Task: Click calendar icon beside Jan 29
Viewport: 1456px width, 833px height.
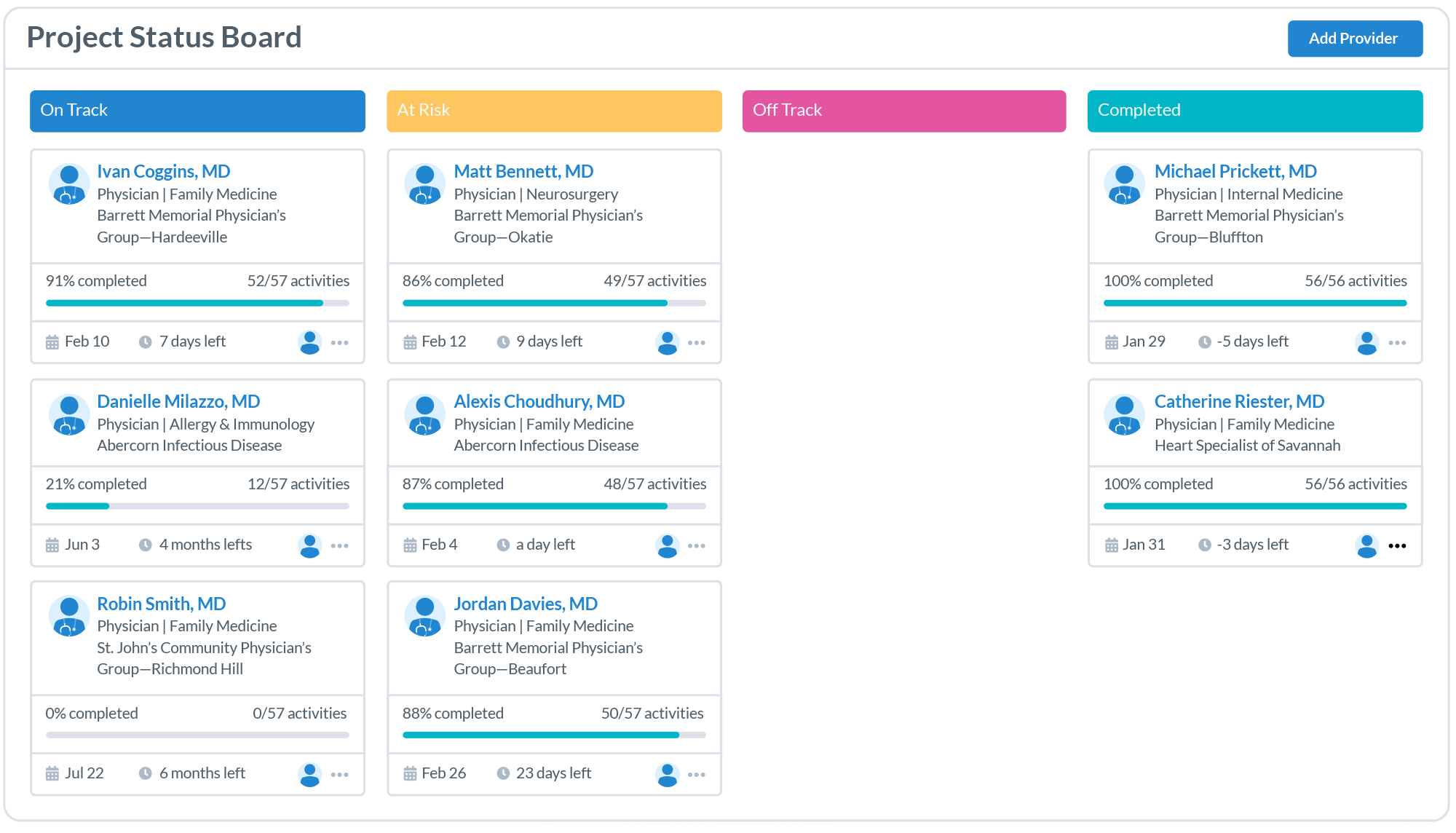Action: click(1111, 342)
